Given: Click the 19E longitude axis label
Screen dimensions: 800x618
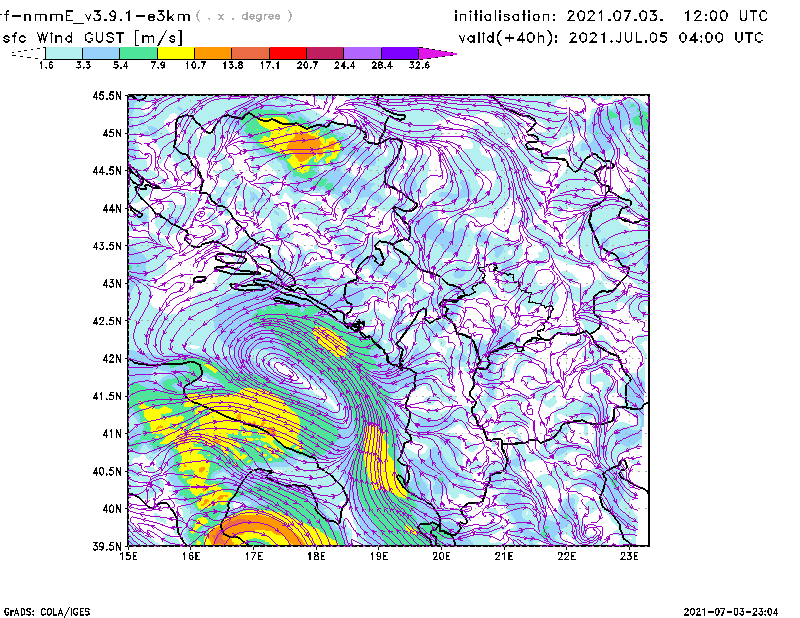Looking at the screenshot, I should pyautogui.click(x=379, y=556).
